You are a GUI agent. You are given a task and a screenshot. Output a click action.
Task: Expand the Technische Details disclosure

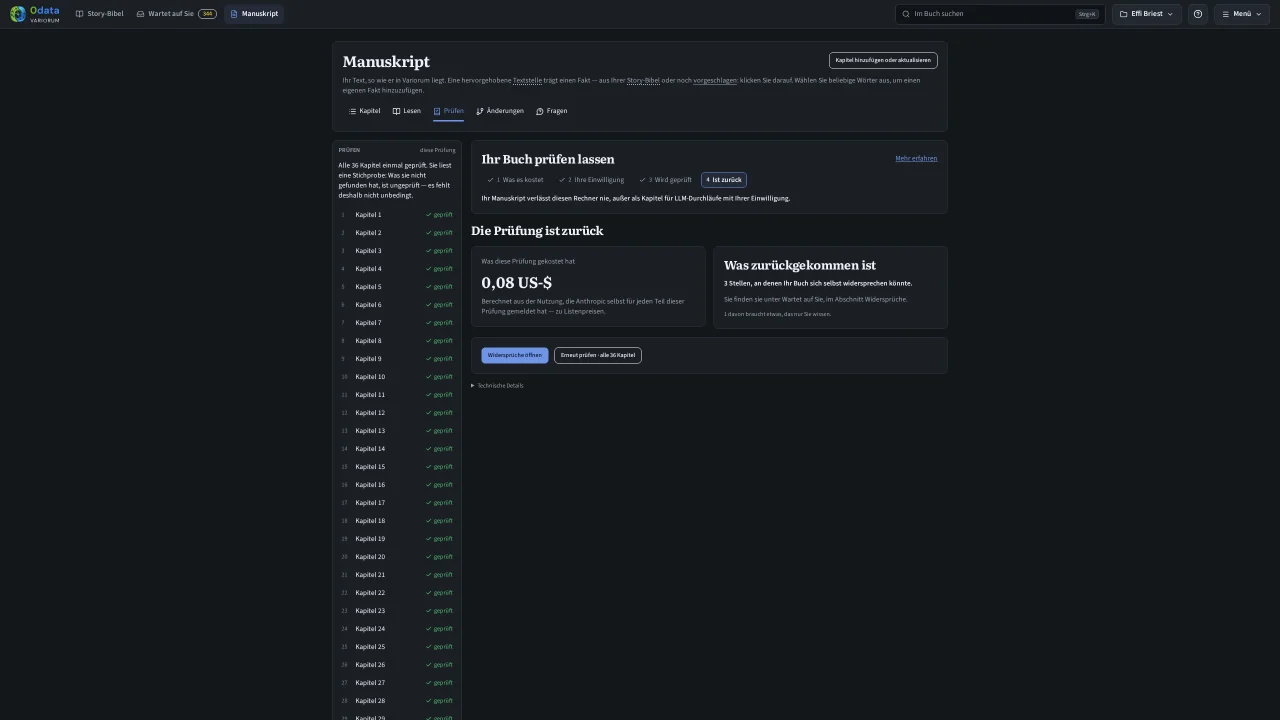click(497, 385)
